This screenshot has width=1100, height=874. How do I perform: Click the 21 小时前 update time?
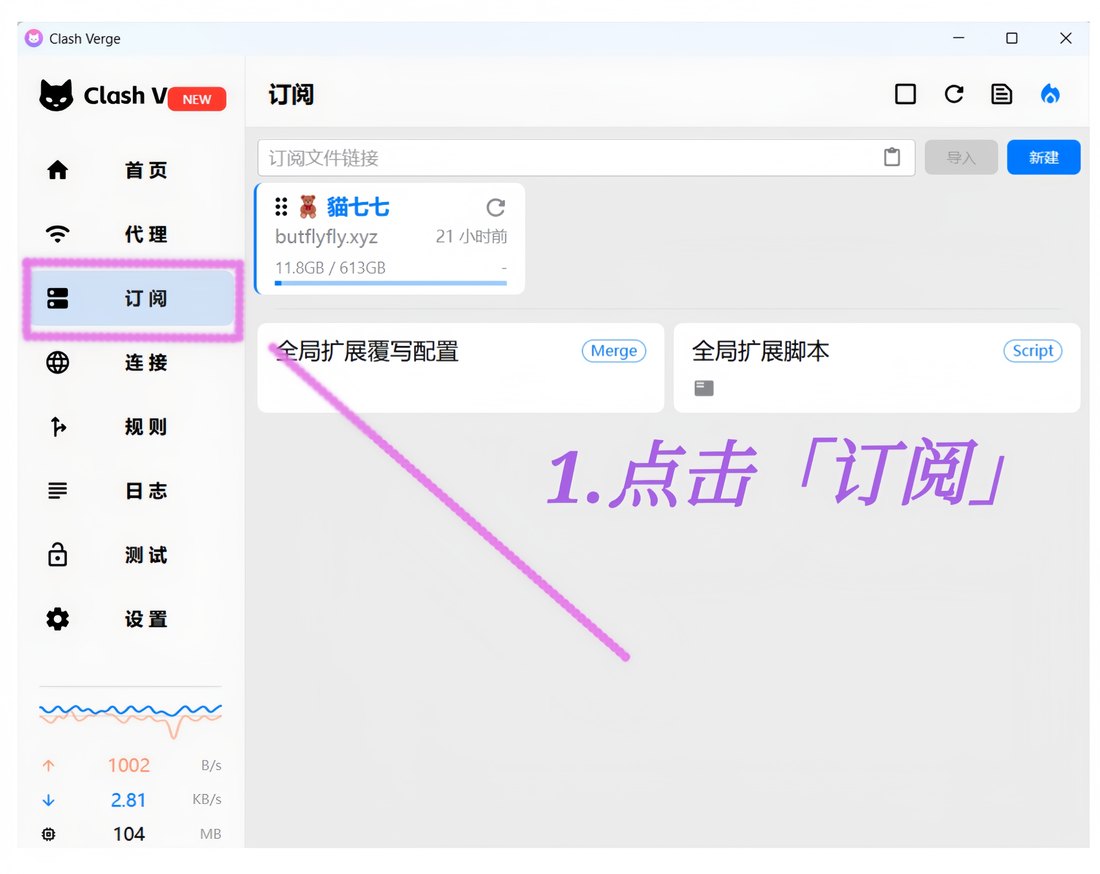click(471, 236)
